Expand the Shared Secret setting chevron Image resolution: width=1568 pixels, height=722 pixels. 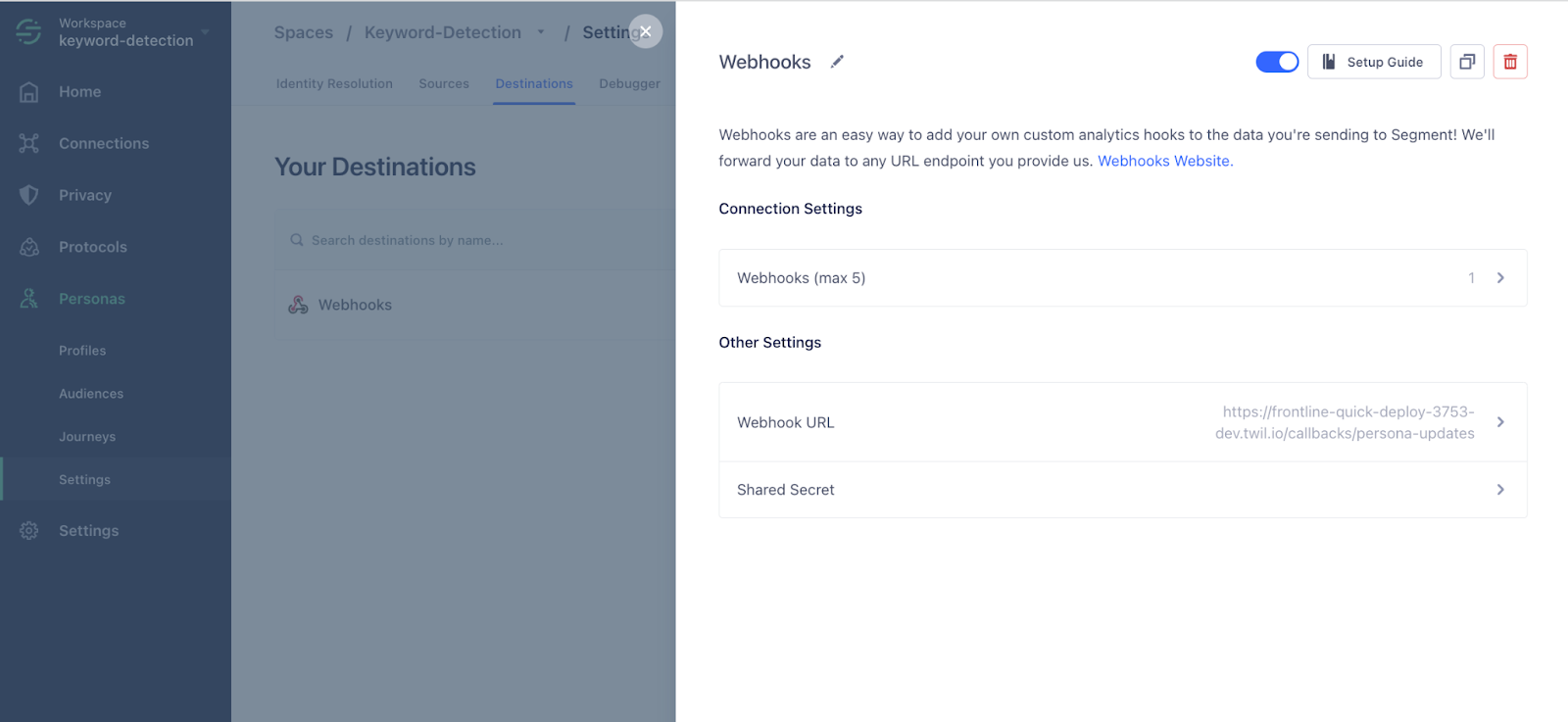pyautogui.click(x=1500, y=490)
